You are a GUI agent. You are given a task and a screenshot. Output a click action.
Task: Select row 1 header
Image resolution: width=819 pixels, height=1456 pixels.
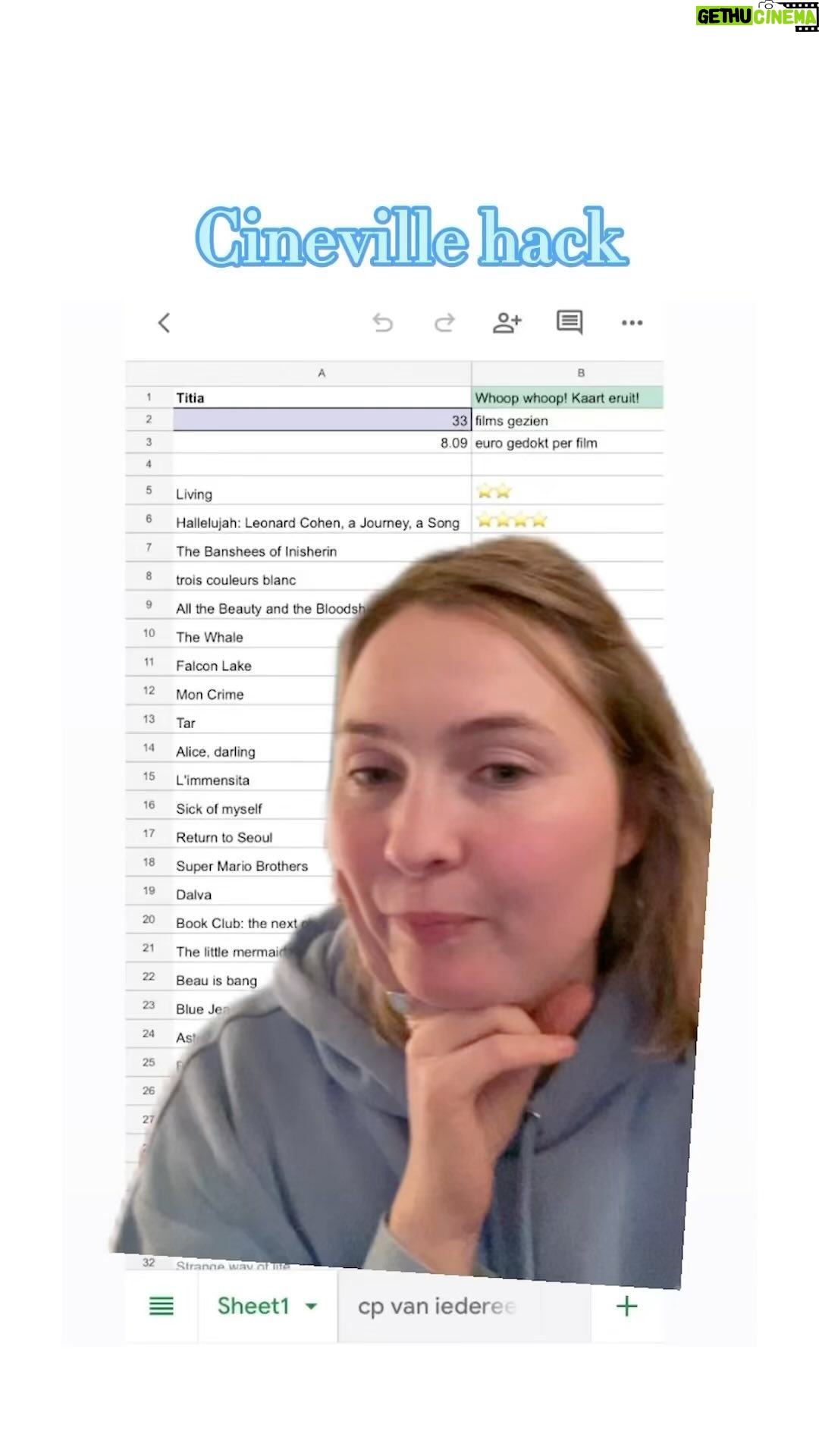pyautogui.click(x=149, y=397)
